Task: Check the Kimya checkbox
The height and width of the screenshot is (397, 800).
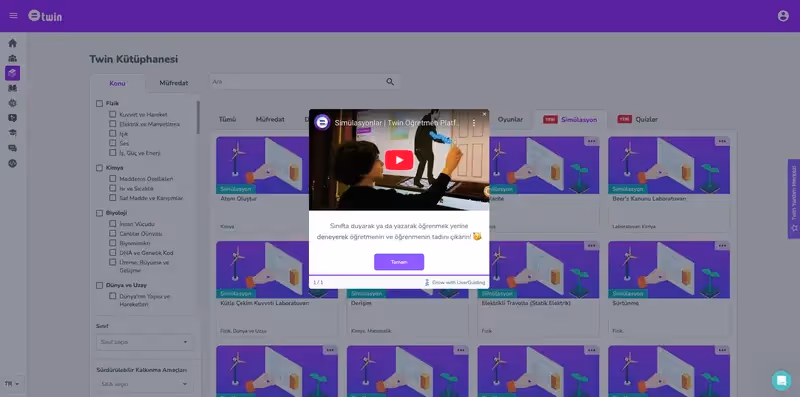Action: point(99,168)
